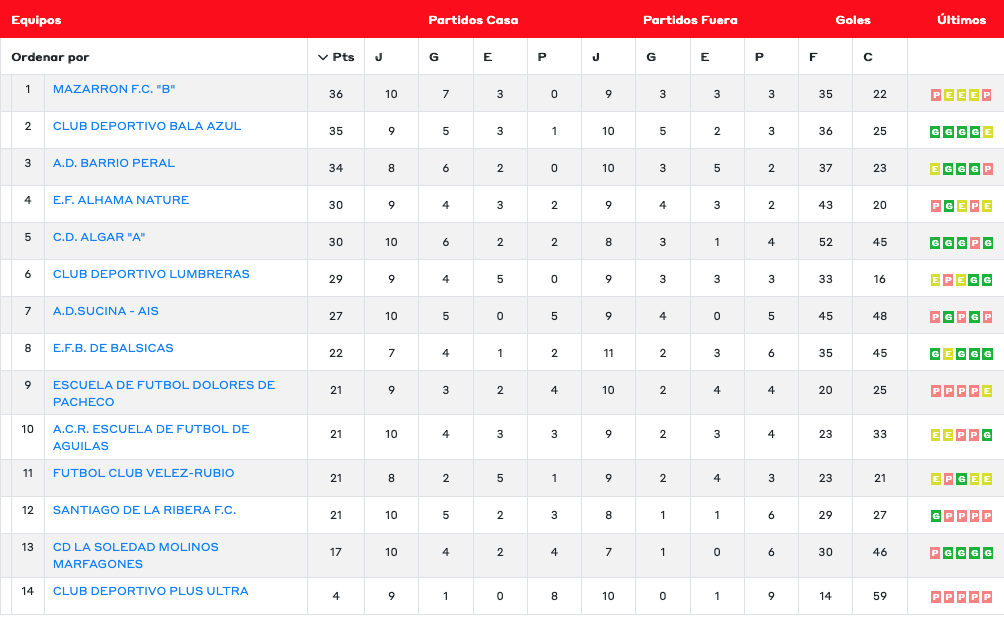Click the Partidos Fuera header
The image size is (1004, 617).
690,20
